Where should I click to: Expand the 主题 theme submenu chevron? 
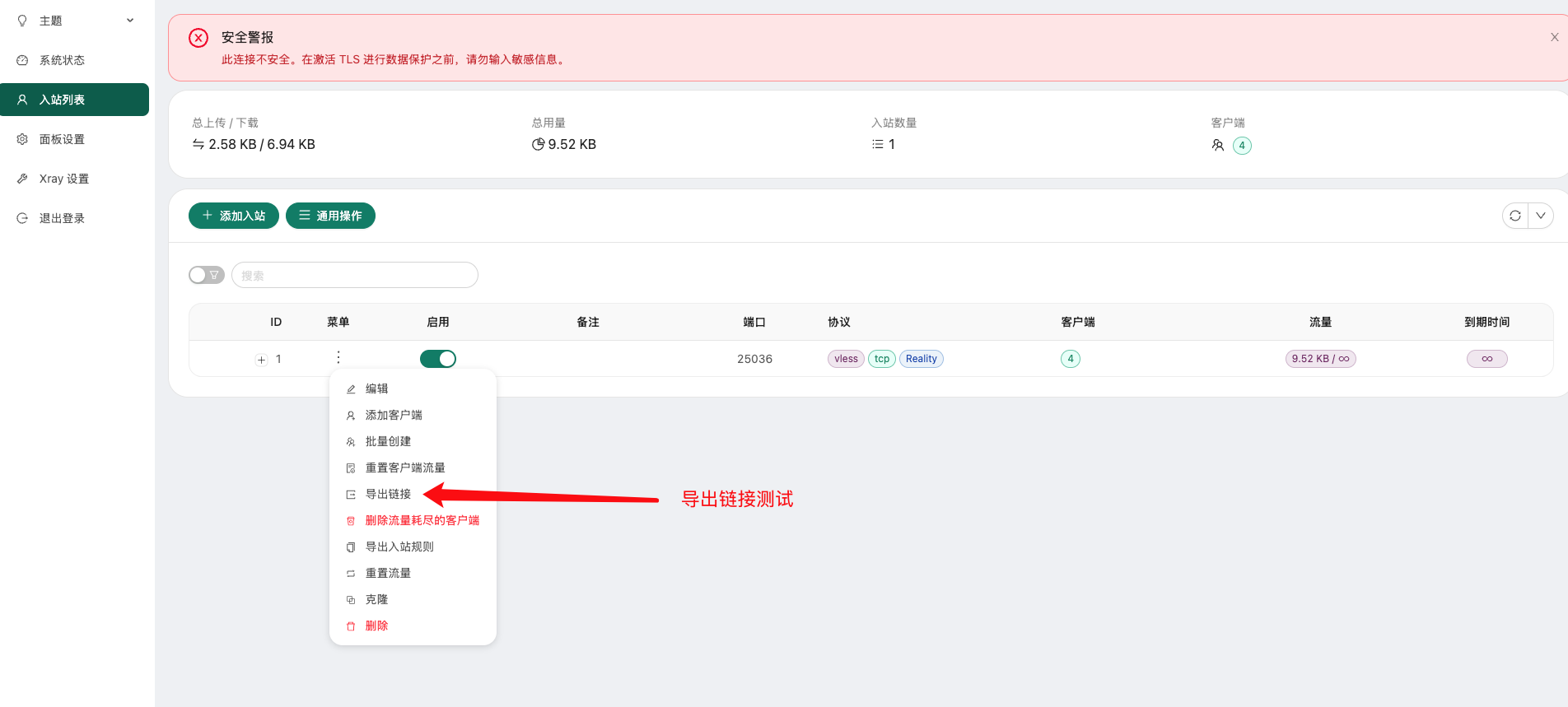pos(130,21)
